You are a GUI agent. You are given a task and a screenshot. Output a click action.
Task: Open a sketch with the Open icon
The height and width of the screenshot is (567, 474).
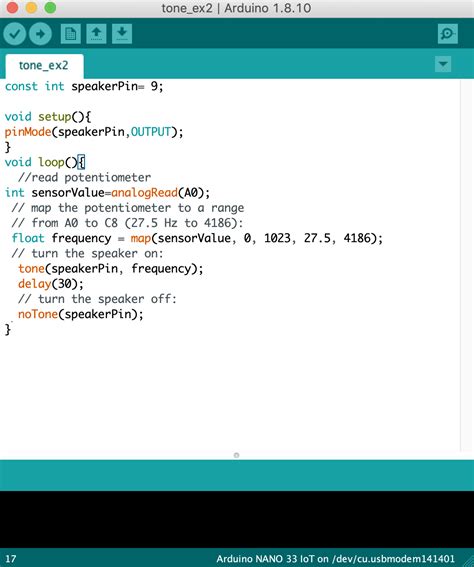[x=96, y=34]
